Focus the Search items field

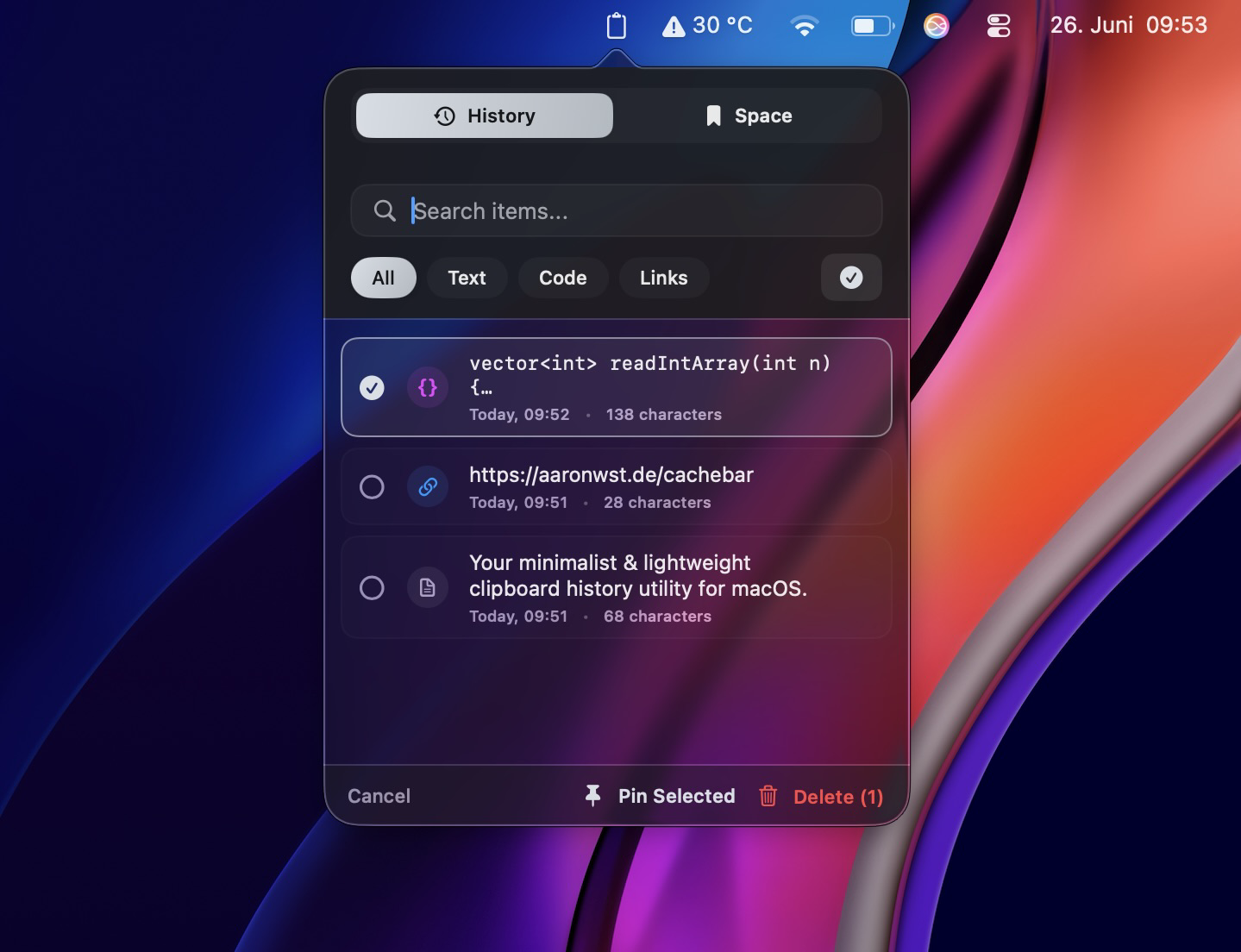pos(617,210)
